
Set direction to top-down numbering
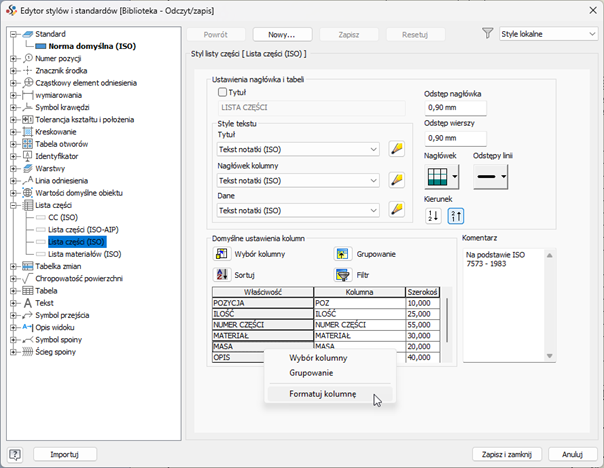[x=433, y=216]
